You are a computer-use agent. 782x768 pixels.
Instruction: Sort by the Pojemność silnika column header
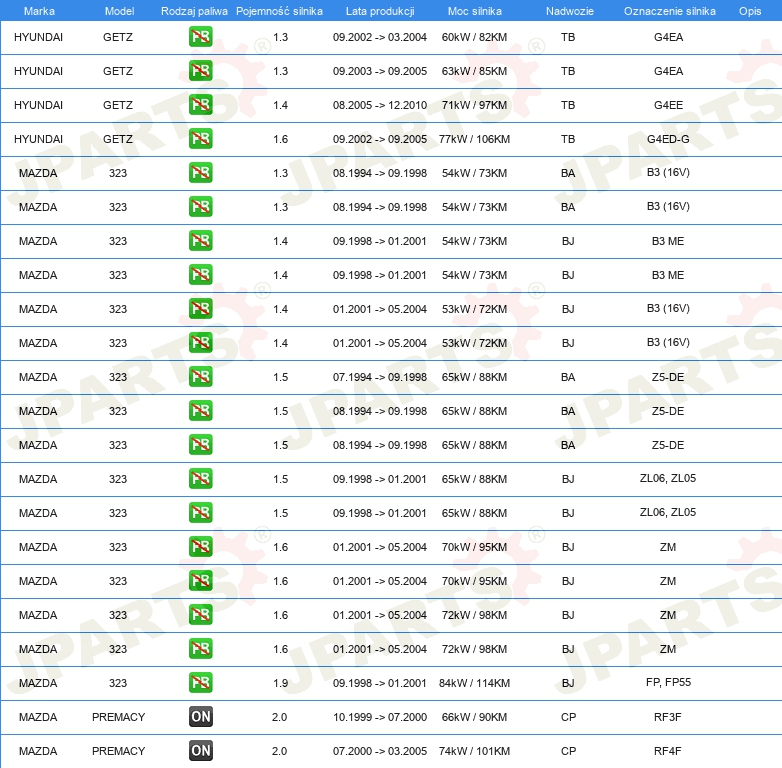pyautogui.click(x=279, y=11)
